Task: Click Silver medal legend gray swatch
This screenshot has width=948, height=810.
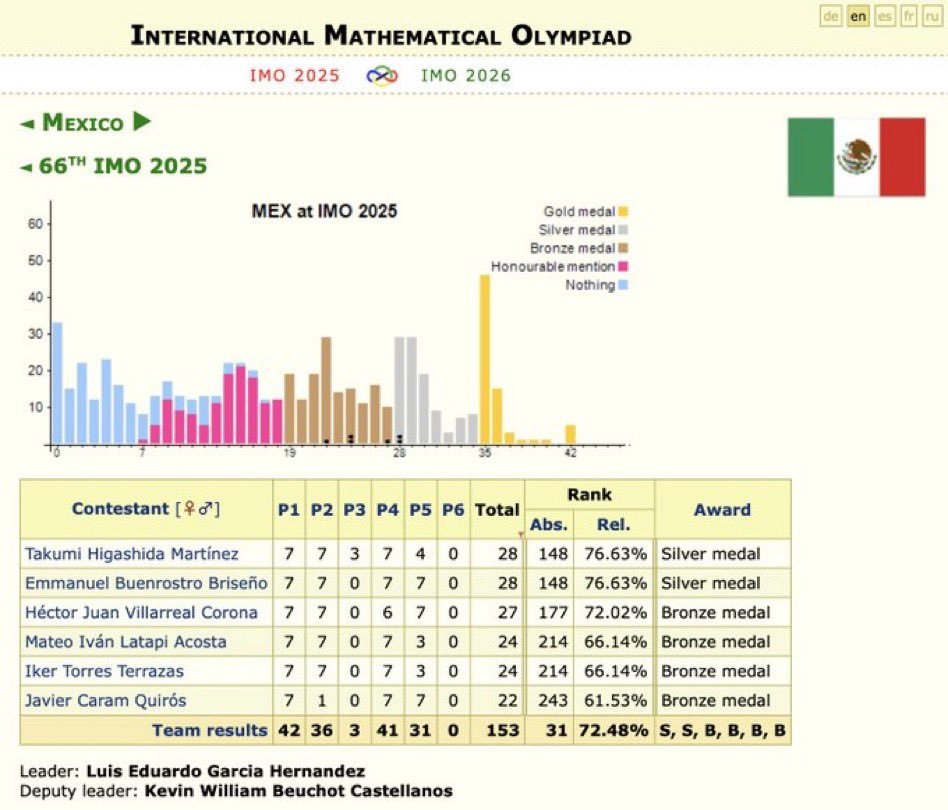Action: (623, 230)
